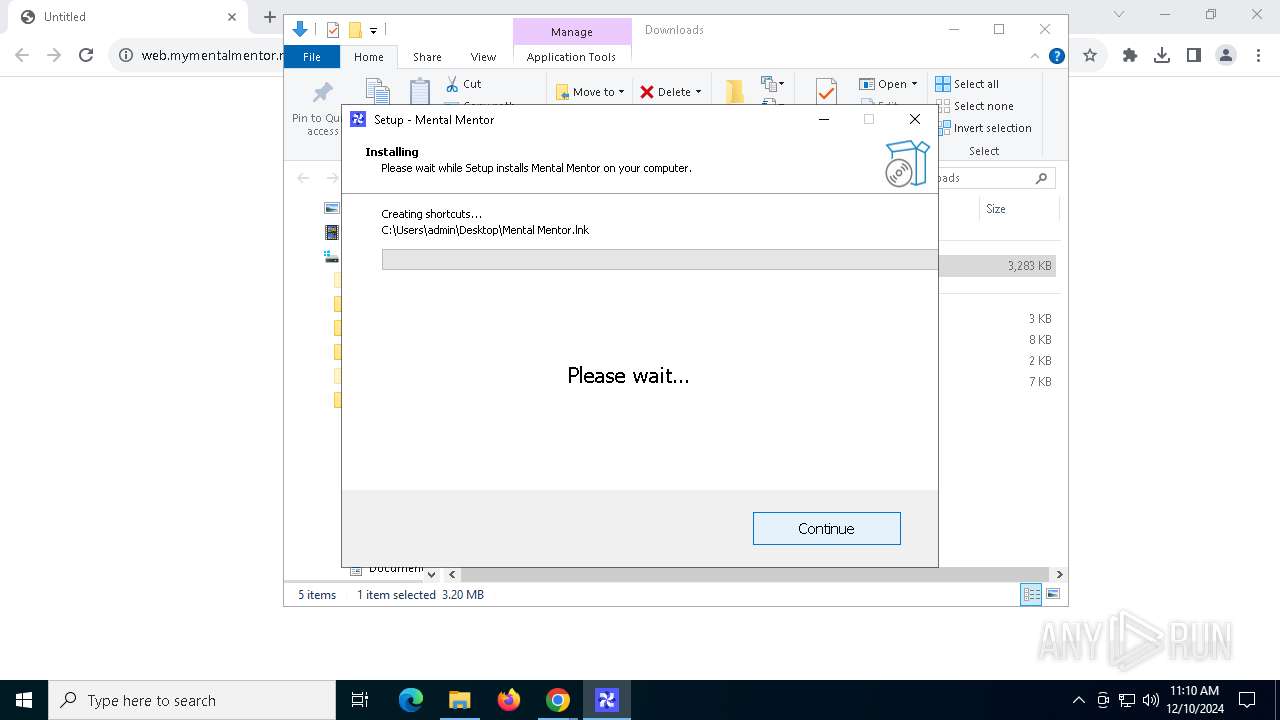The image size is (1280, 720).
Task: Open the Application Tools tab
Action: pyautogui.click(x=571, y=57)
